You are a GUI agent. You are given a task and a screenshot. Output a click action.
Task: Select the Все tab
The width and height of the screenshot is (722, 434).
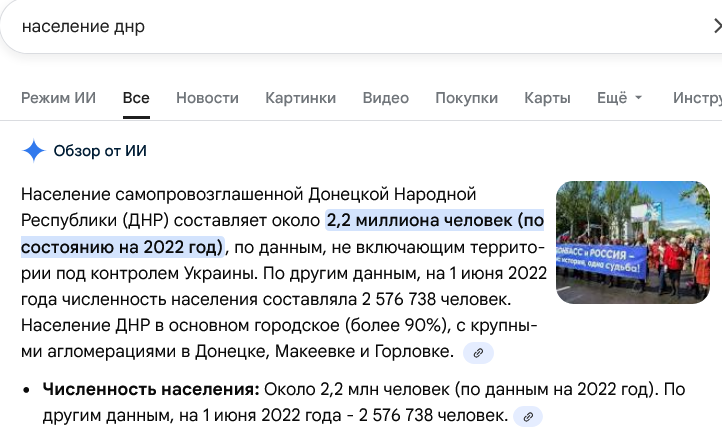[x=136, y=98]
